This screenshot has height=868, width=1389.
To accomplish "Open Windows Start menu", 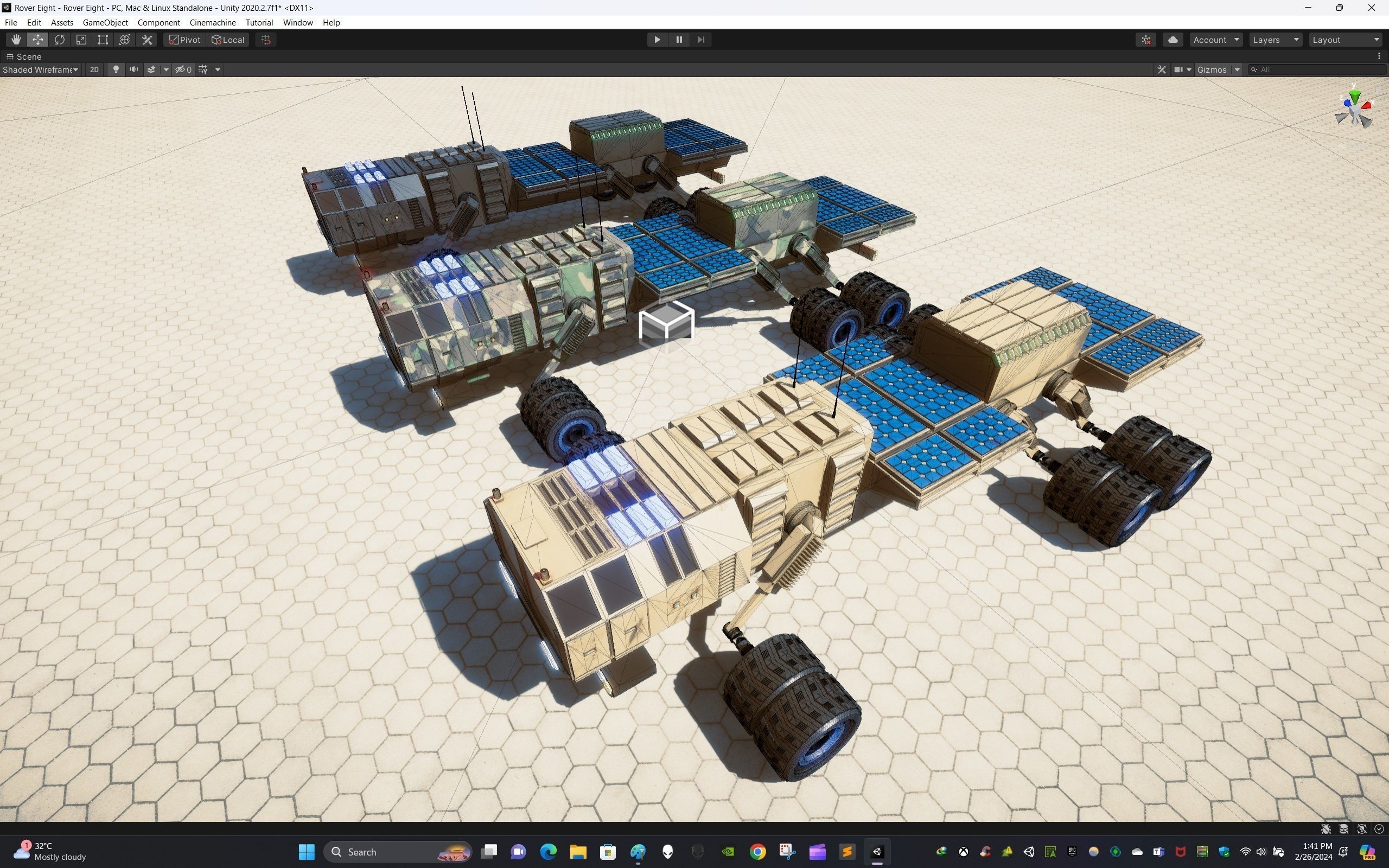I will point(307,852).
